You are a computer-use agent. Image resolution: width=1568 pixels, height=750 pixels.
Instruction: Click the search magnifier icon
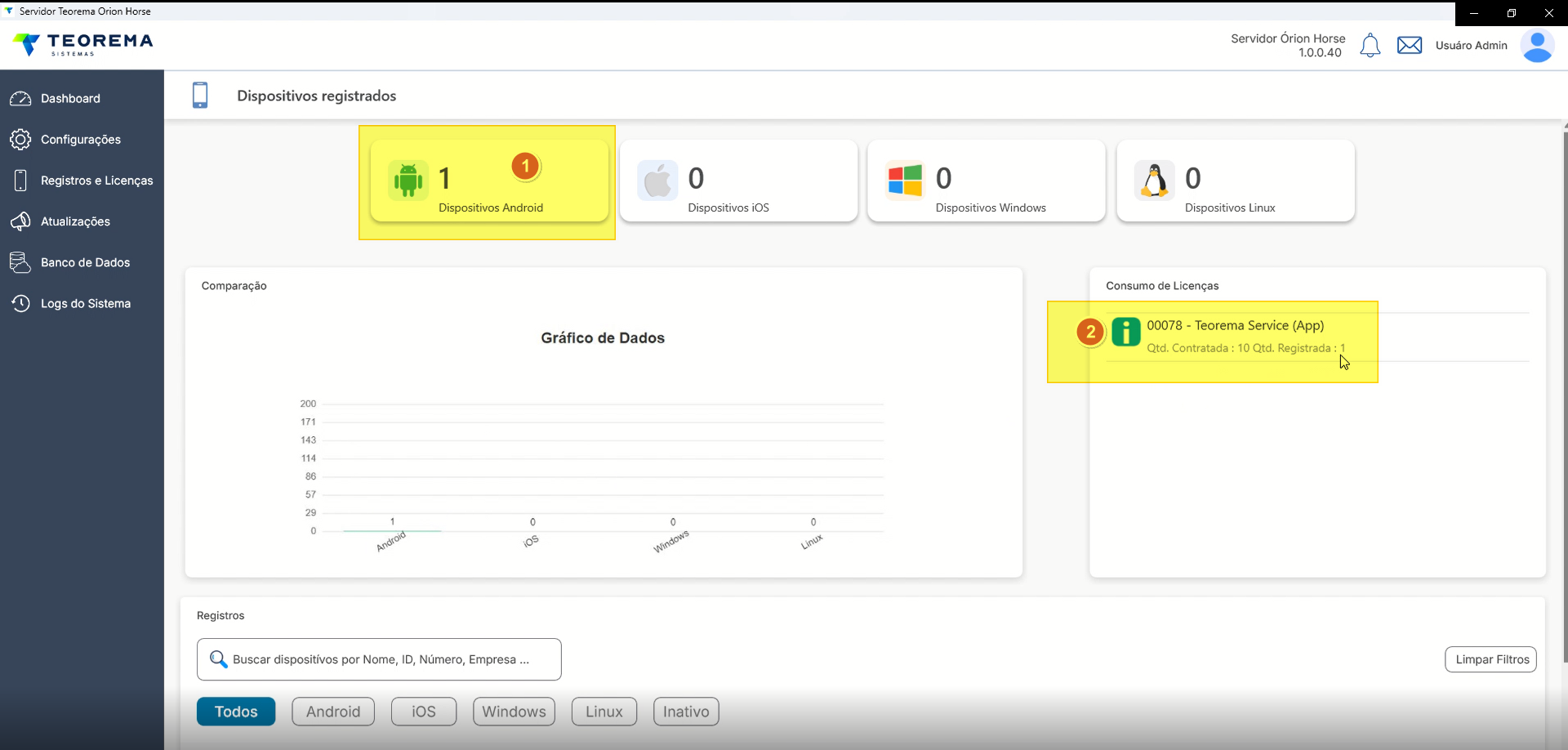218,659
